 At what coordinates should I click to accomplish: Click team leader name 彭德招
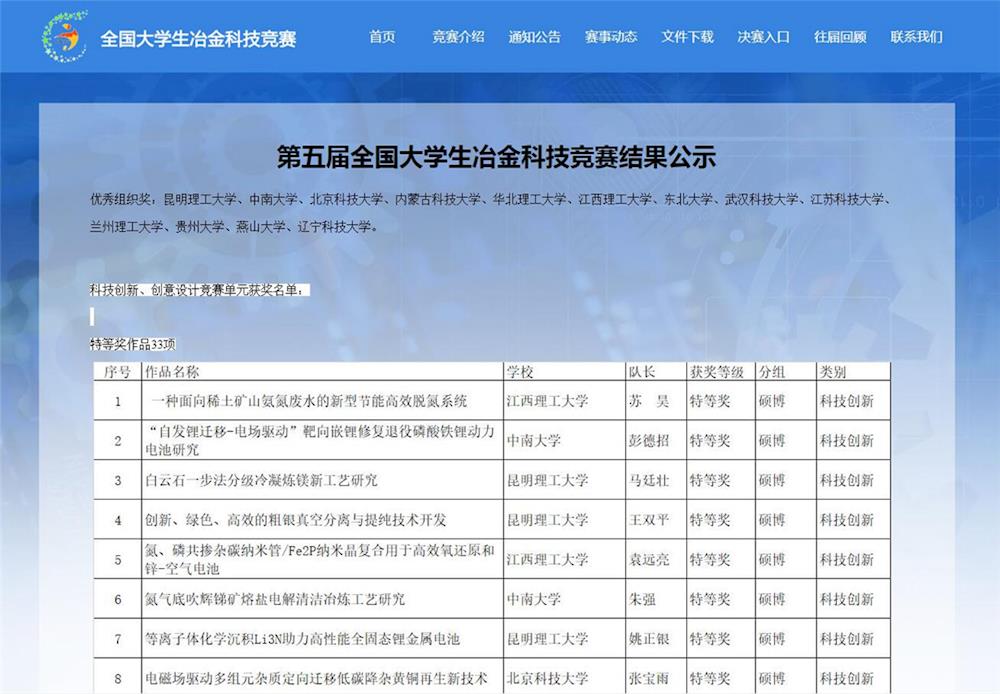pyautogui.click(x=648, y=440)
